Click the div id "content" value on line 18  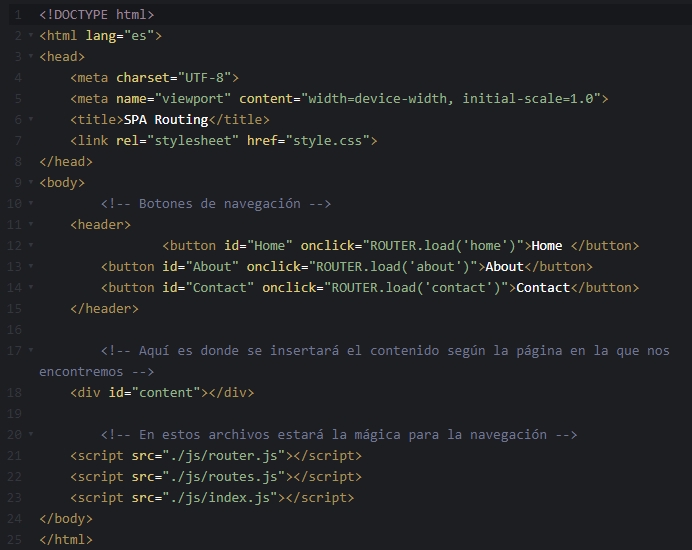(166, 392)
